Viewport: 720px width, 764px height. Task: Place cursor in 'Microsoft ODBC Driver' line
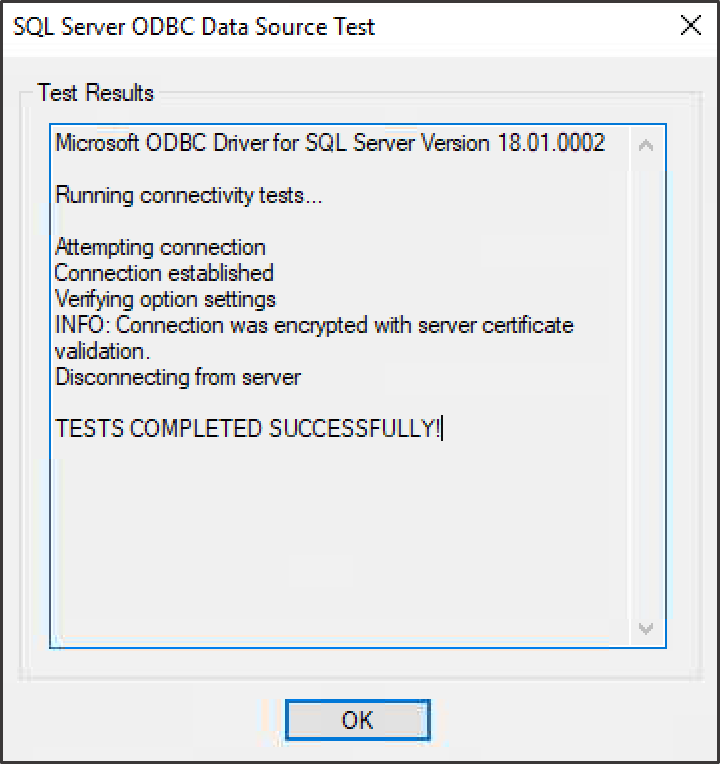pyautogui.click(x=330, y=143)
